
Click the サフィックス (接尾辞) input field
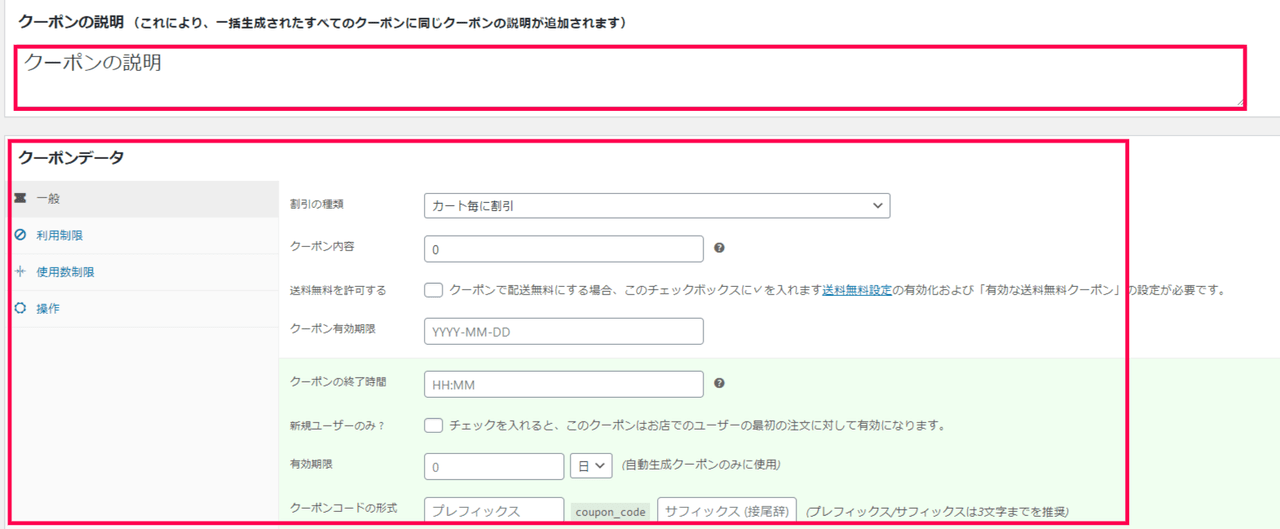coord(727,511)
